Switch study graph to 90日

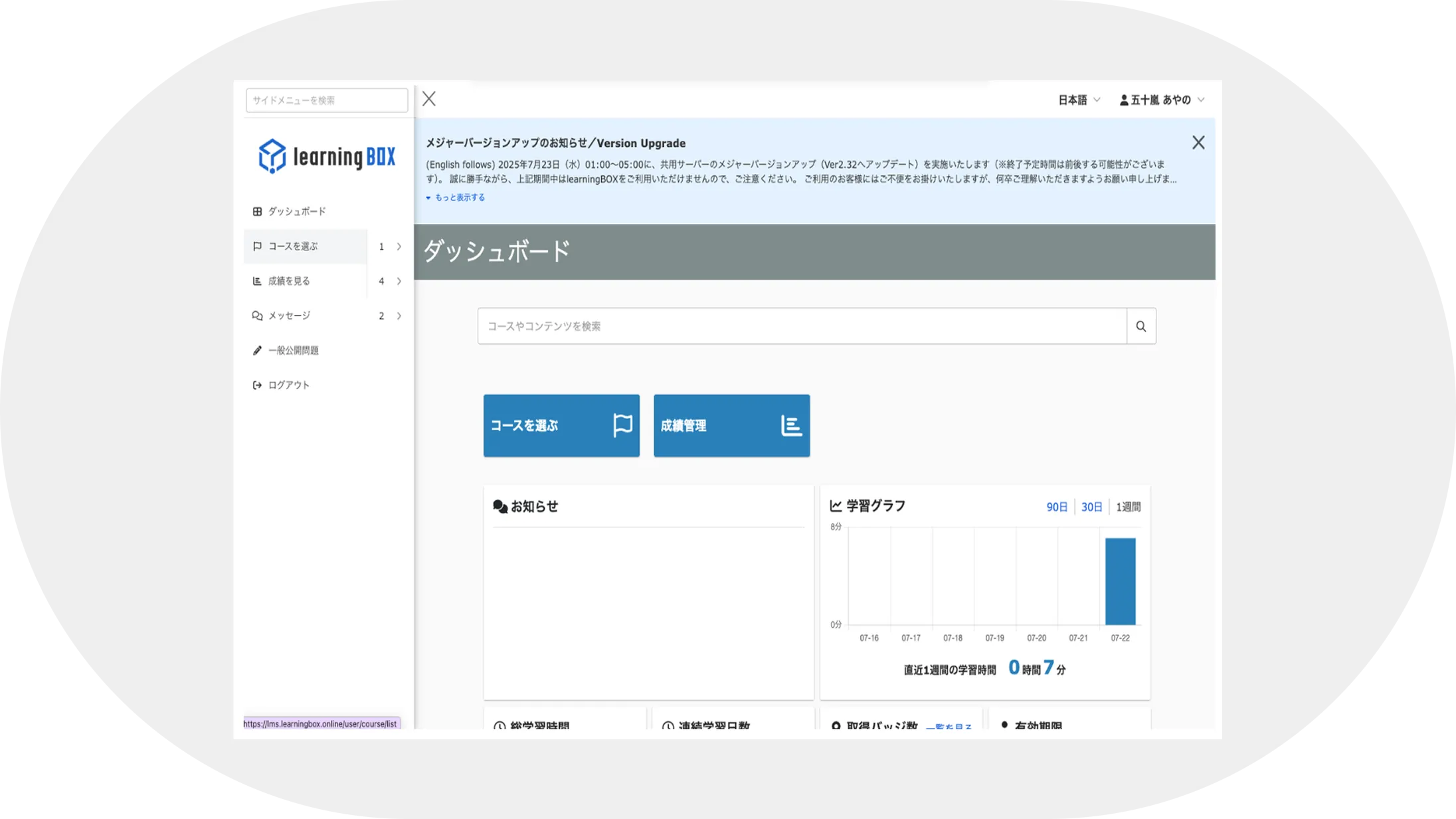(x=1057, y=507)
